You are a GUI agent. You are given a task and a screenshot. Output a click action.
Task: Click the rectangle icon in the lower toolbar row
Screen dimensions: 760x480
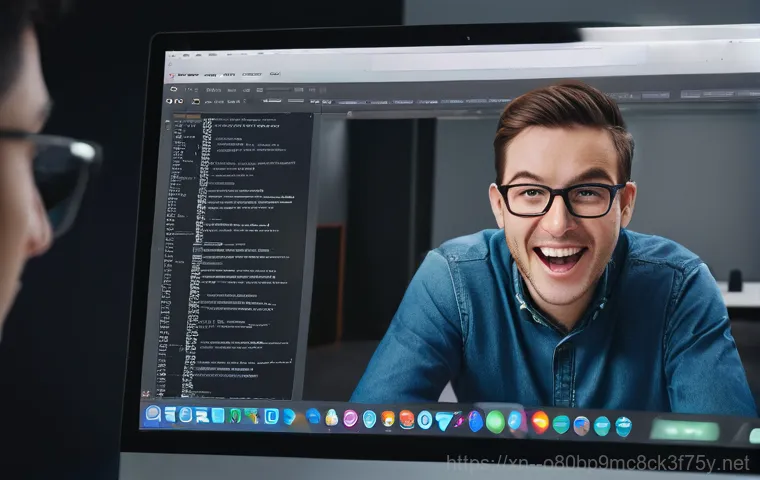pos(195,101)
